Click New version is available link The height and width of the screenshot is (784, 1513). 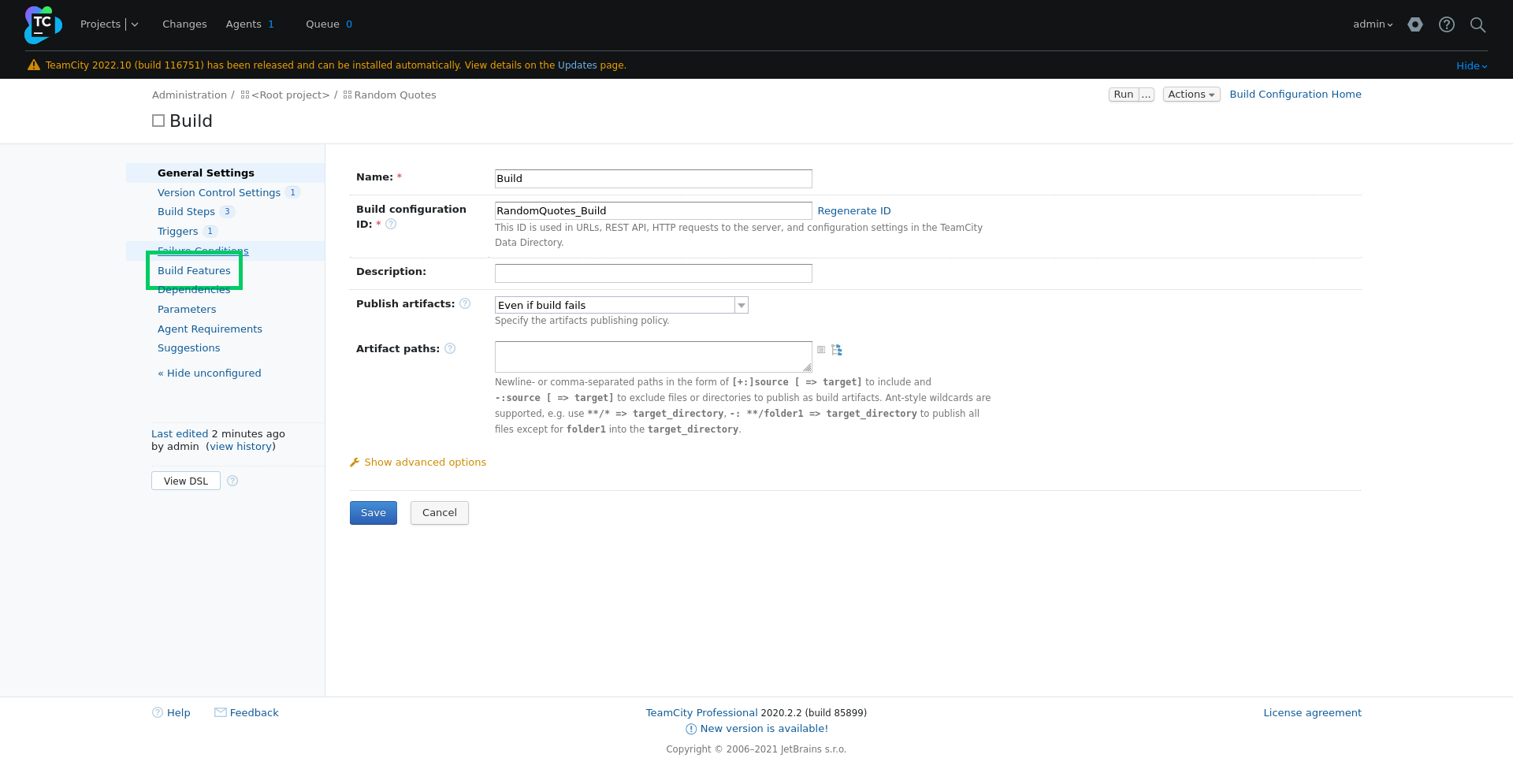pyautogui.click(x=764, y=729)
